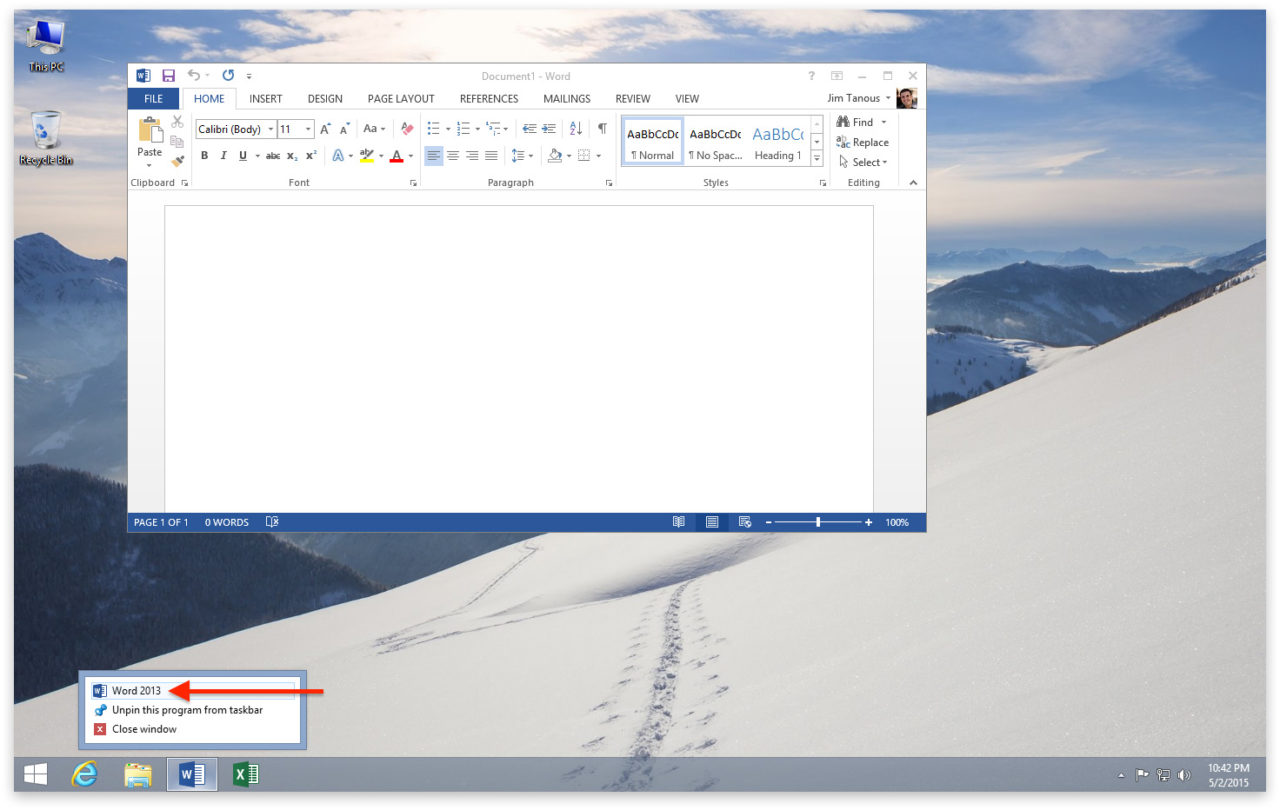
Task: Click the proofing check icon in status bar
Action: click(x=271, y=521)
